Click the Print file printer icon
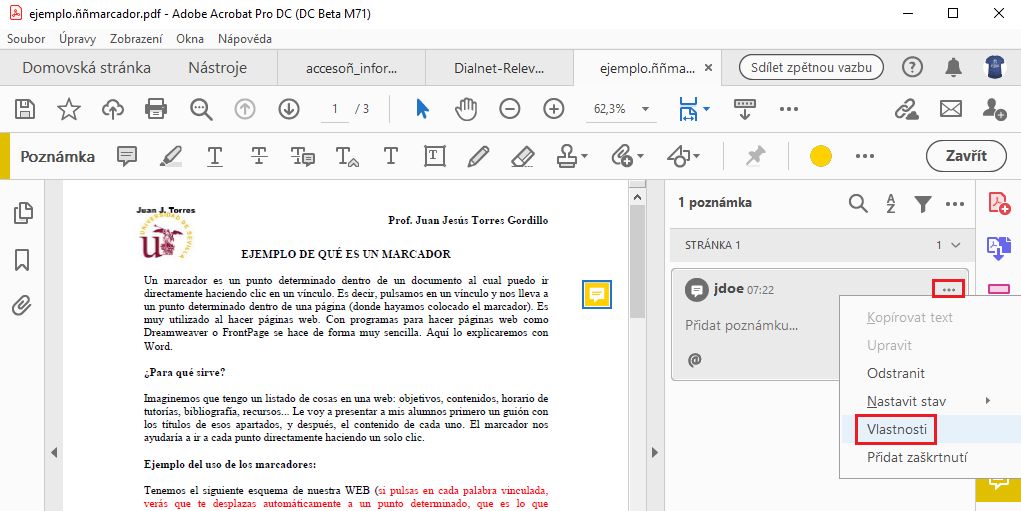This screenshot has width=1021, height=511. pos(156,109)
